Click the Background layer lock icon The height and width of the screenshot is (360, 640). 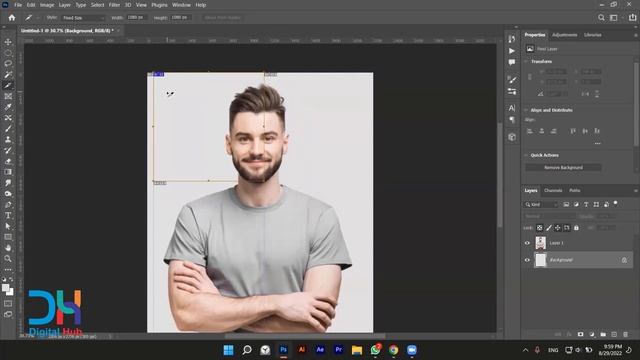point(624,260)
